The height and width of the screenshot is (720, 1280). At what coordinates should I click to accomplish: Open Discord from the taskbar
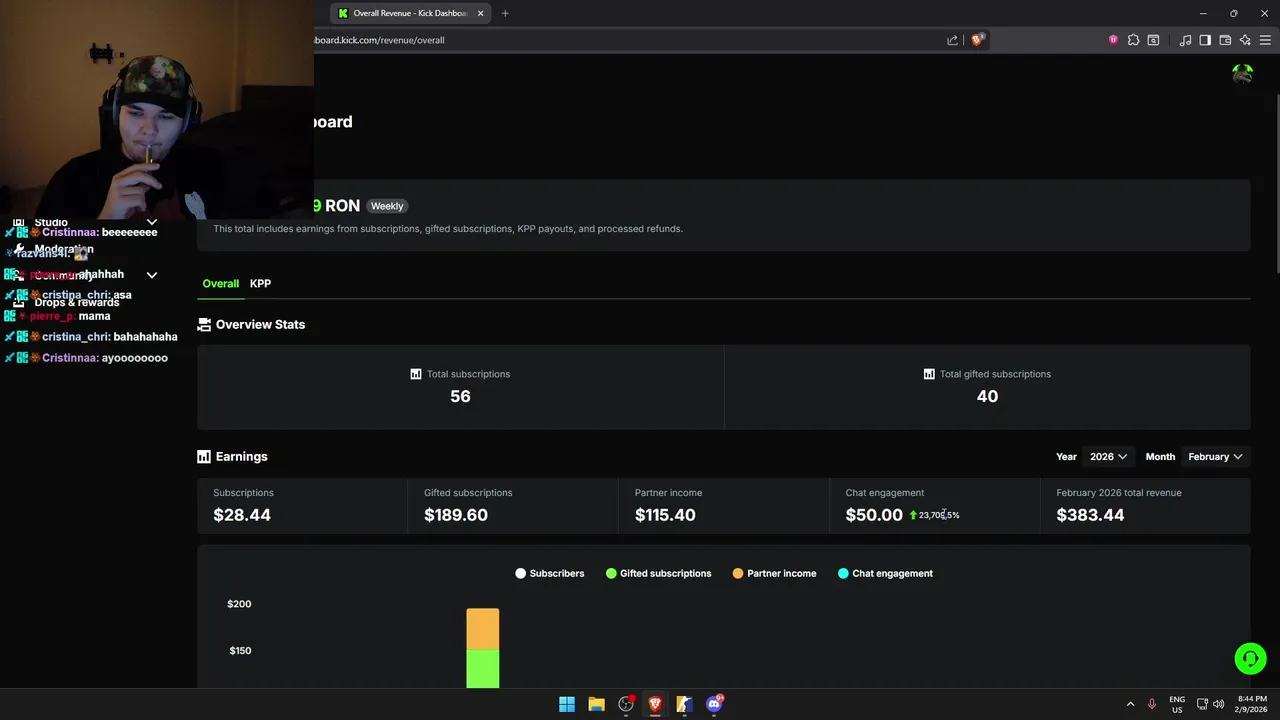point(714,704)
